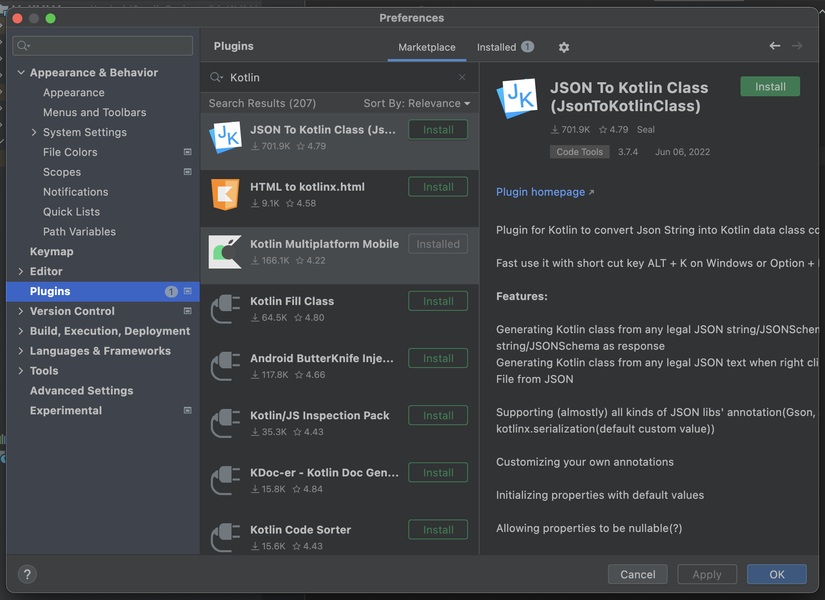The height and width of the screenshot is (600, 825).
Task: Click the KDoc-er plugin icon
Action: [225, 480]
